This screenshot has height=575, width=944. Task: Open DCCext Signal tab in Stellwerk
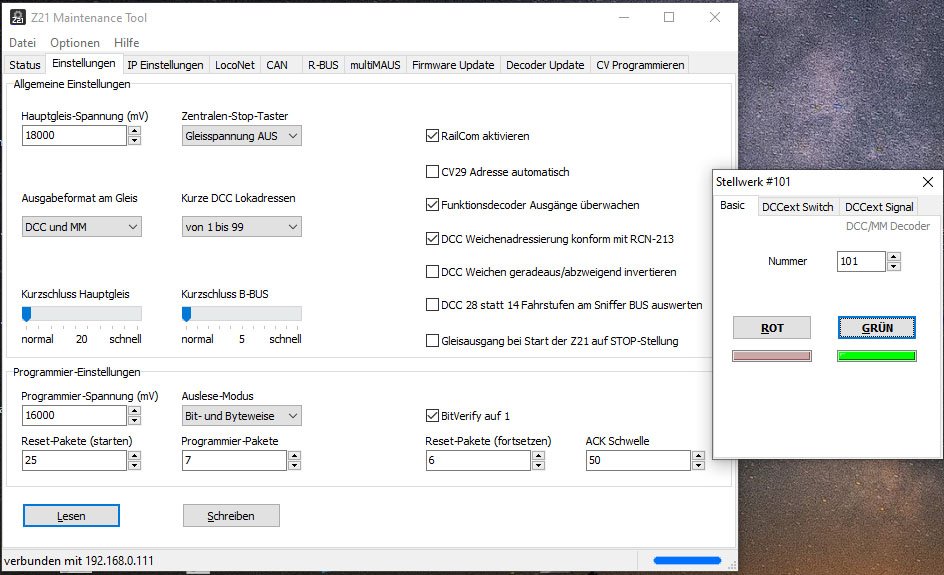point(878,207)
